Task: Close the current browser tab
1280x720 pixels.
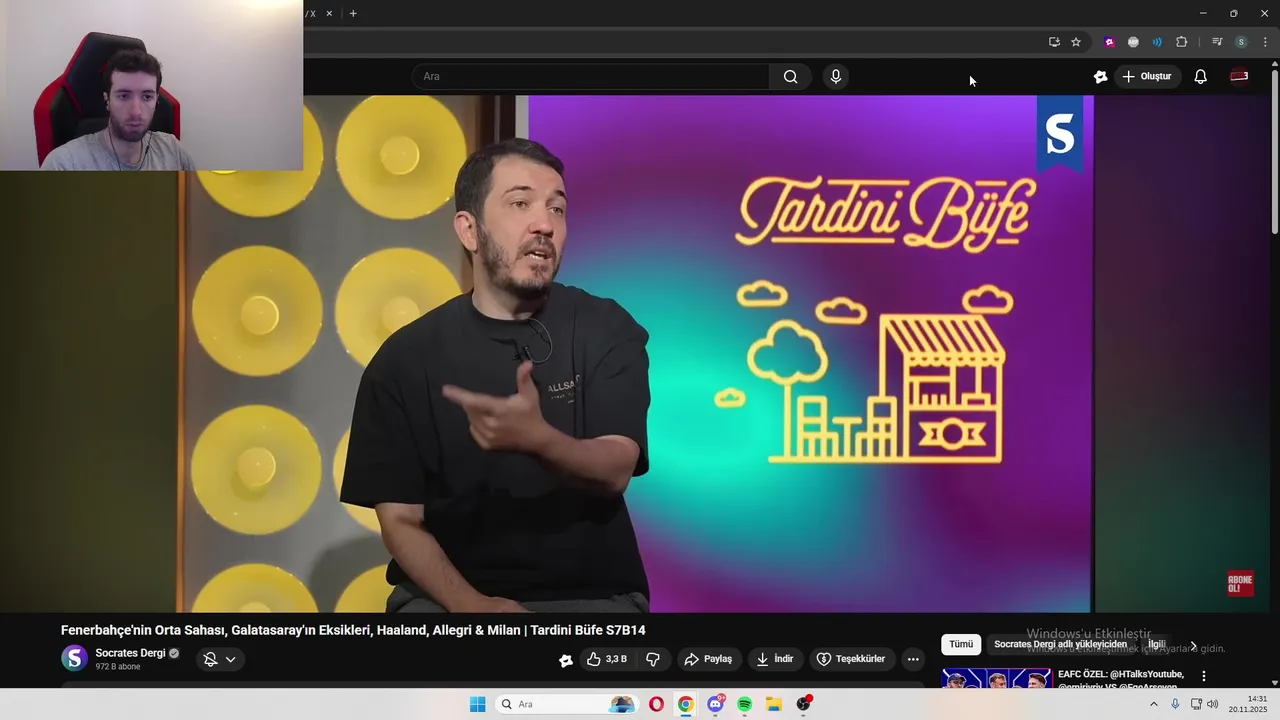Action: pos(329,14)
